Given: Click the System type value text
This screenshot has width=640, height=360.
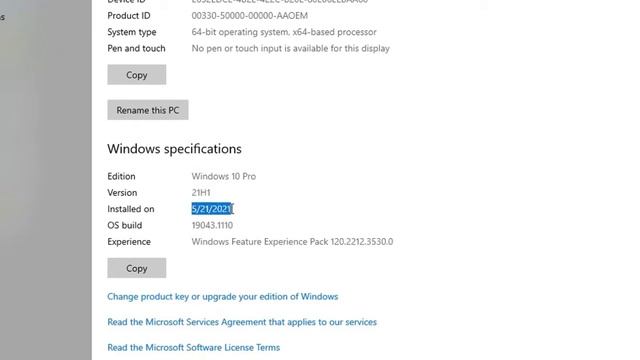Looking at the screenshot, I should point(284,32).
